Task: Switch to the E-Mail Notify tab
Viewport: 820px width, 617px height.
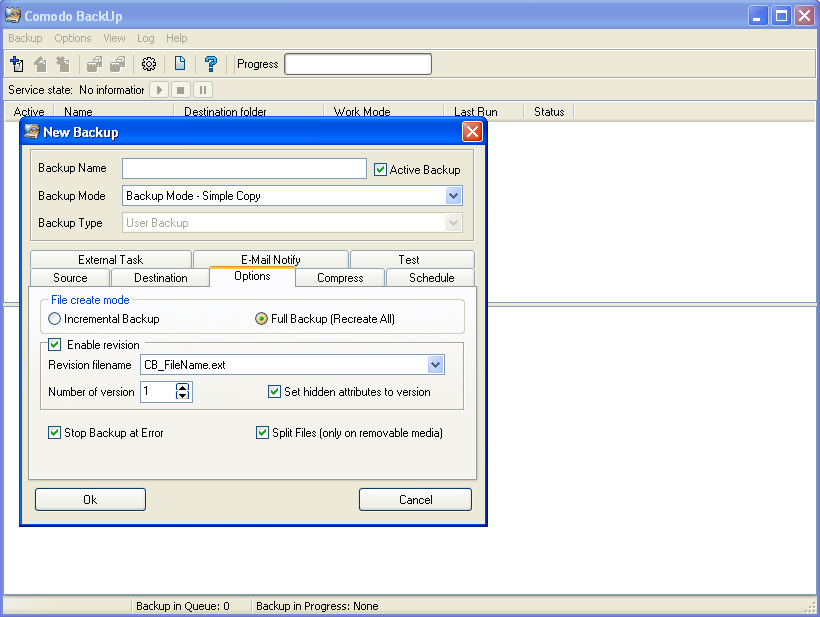Action: pos(270,259)
